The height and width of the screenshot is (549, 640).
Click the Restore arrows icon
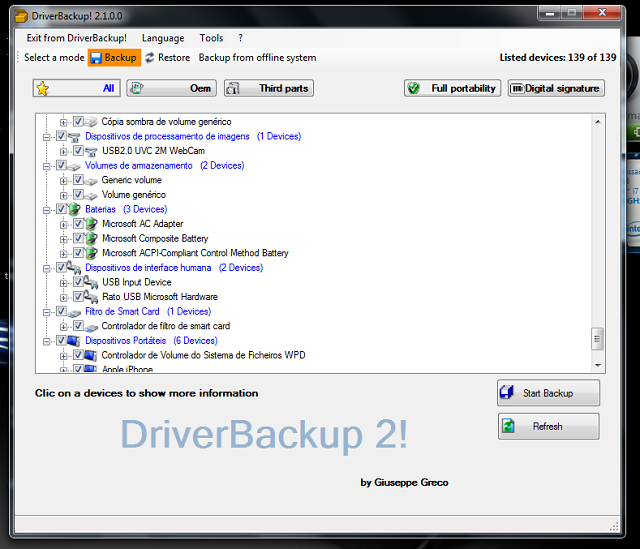150,58
